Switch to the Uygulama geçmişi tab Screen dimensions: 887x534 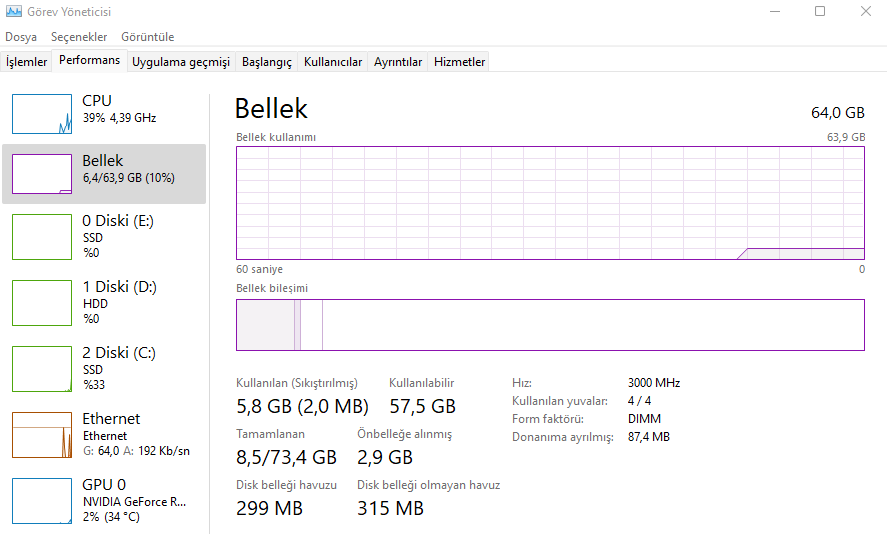click(x=181, y=62)
